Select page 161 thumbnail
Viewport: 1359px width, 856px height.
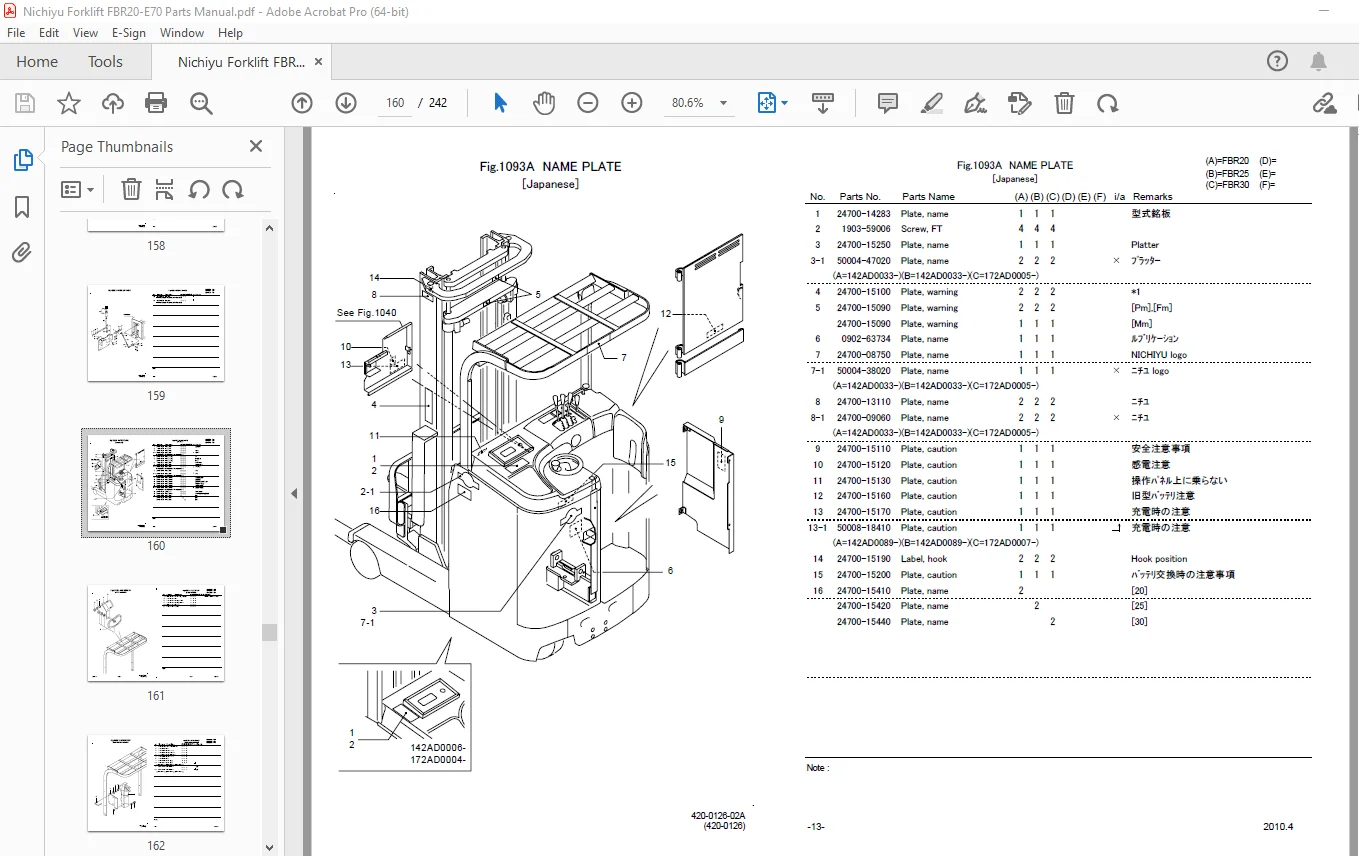coord(156,633)
